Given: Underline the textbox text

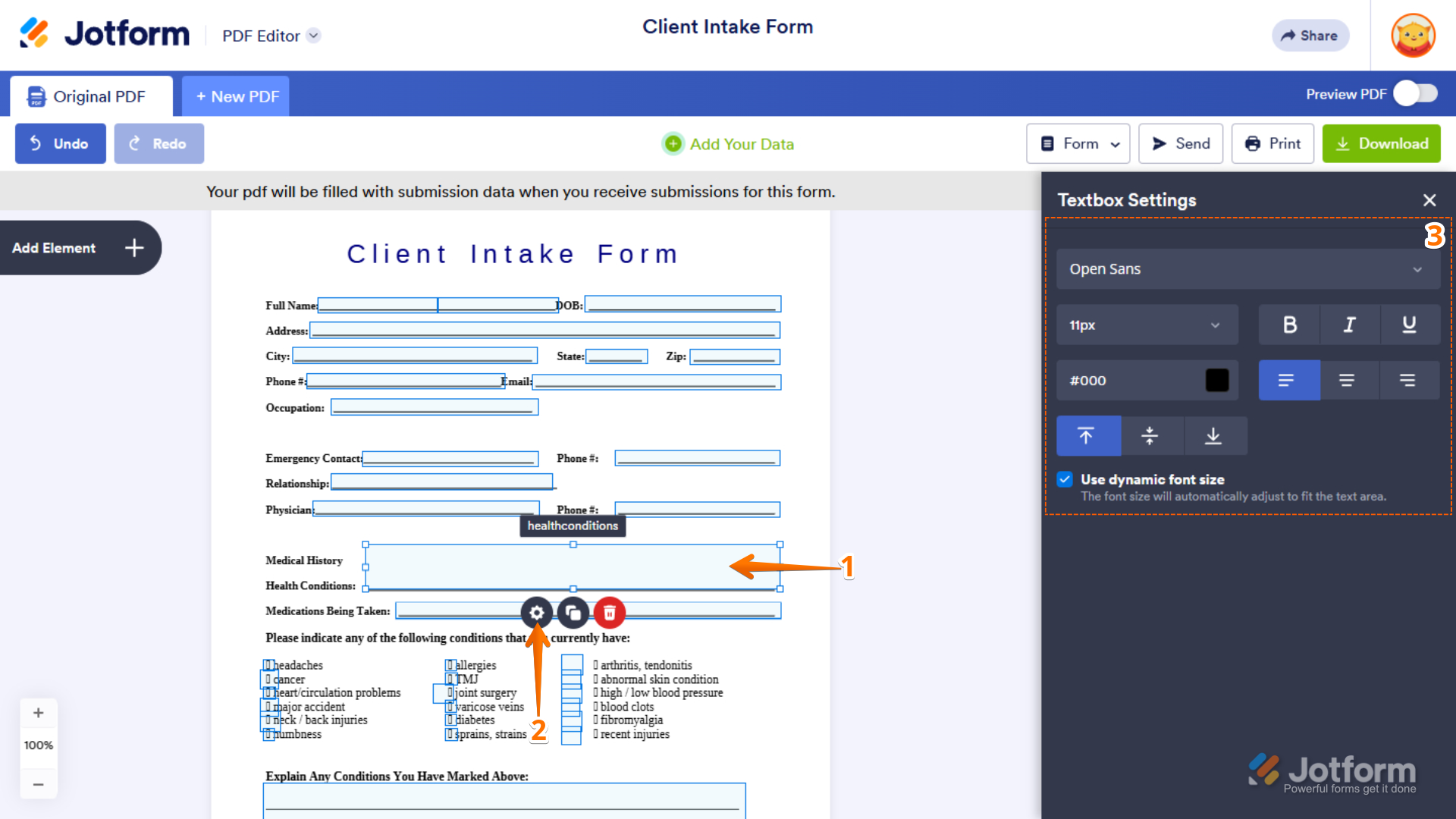Looking at the screenshot, I should (1409, 325).
